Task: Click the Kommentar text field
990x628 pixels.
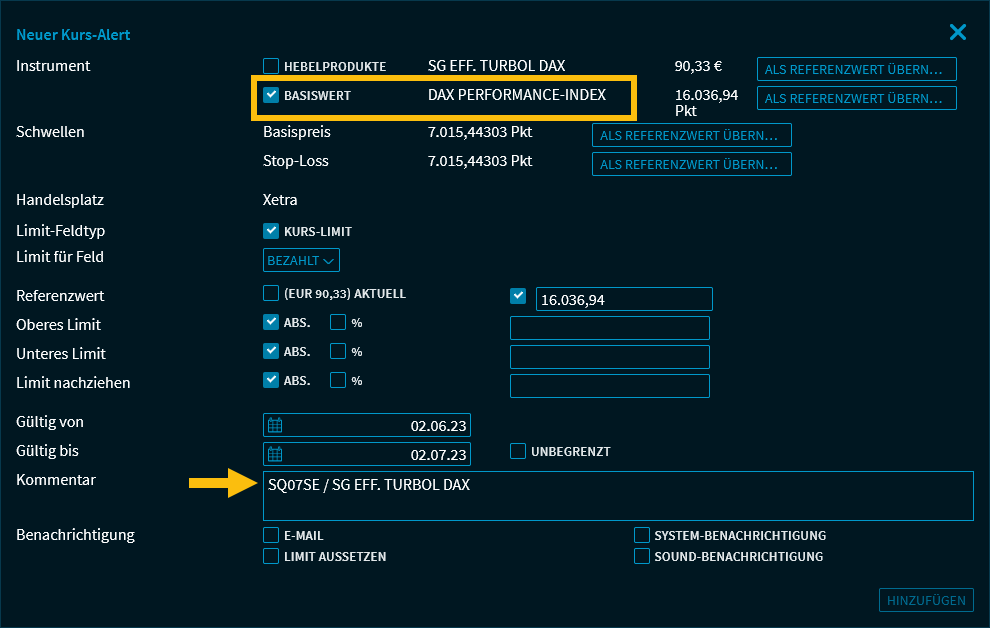Action: click(x=617, y=496)
